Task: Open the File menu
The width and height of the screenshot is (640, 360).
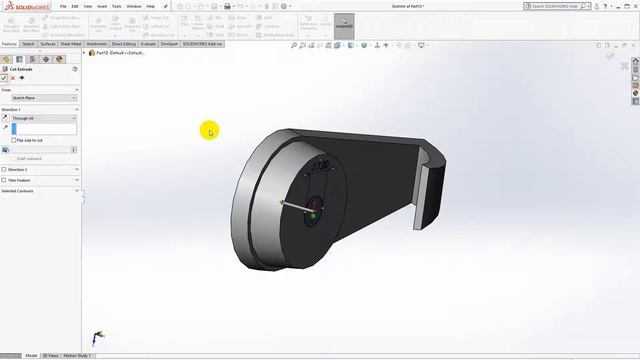Action: coord(63,6)
